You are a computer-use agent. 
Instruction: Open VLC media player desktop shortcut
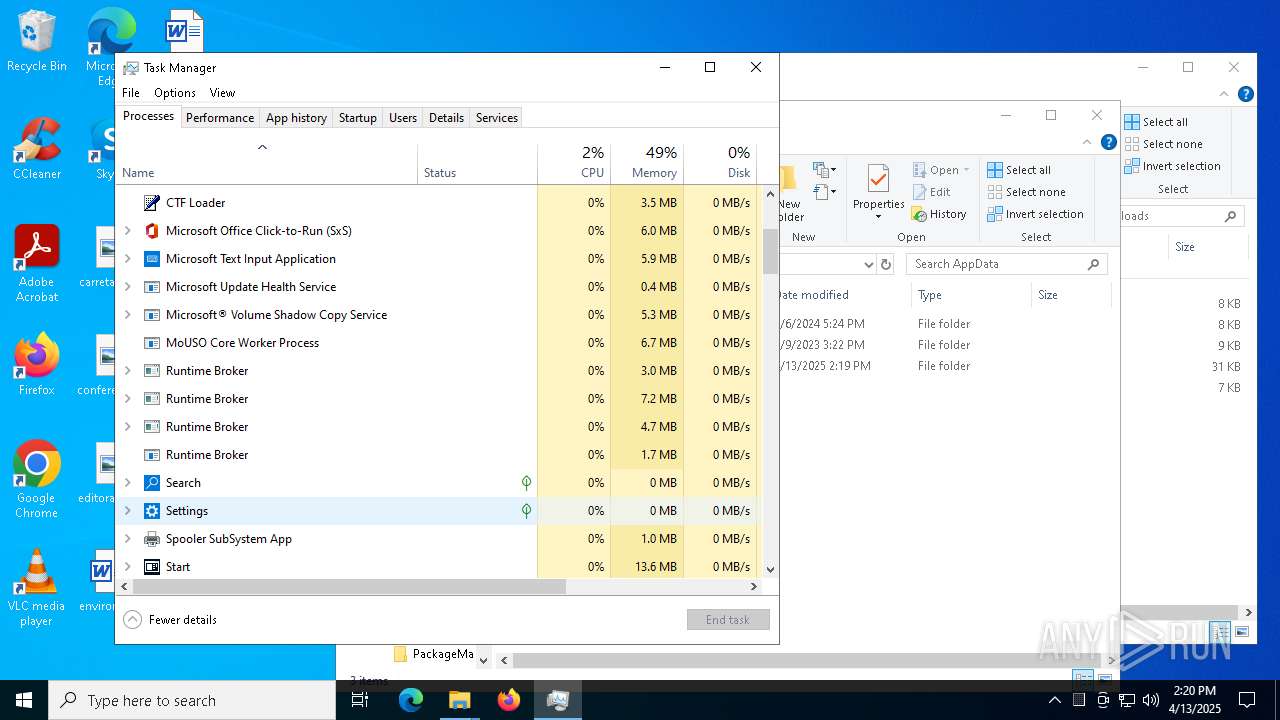point(37,588)
